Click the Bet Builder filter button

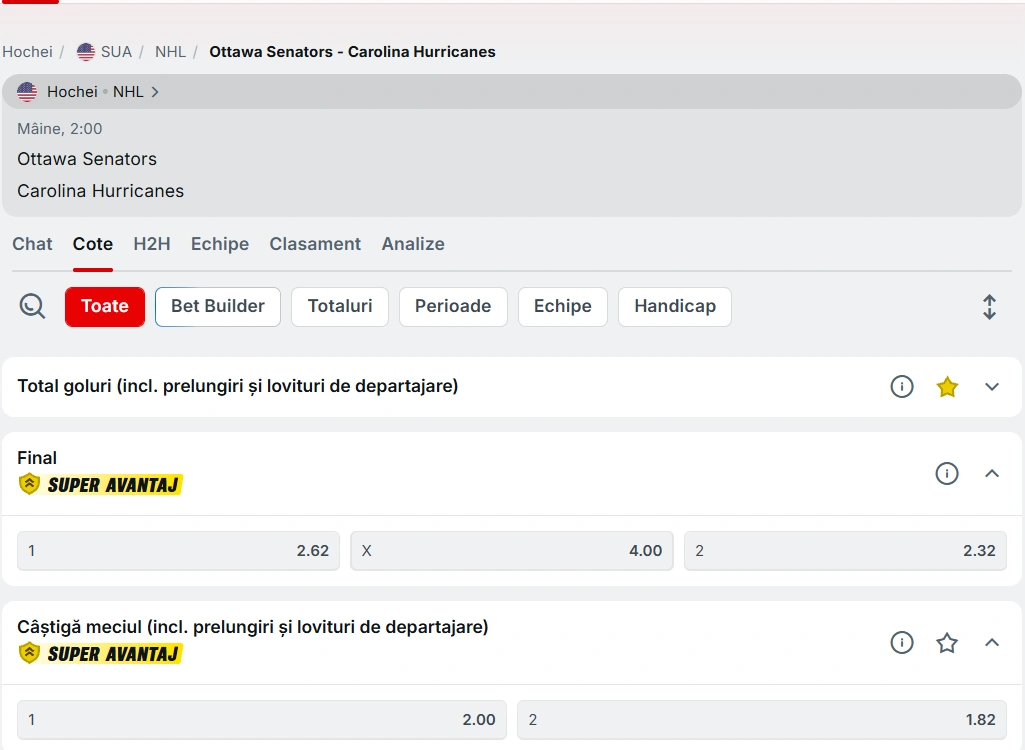click(x=218, y=307)
